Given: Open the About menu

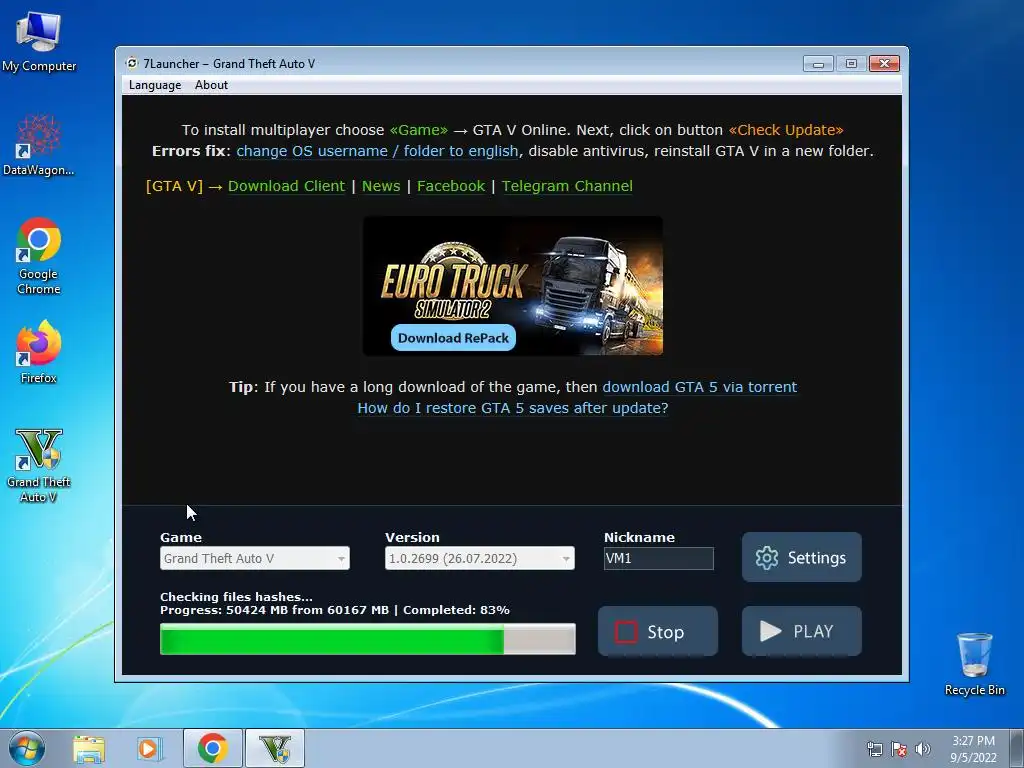Looking at the screenshot, I should pos(211,85).
